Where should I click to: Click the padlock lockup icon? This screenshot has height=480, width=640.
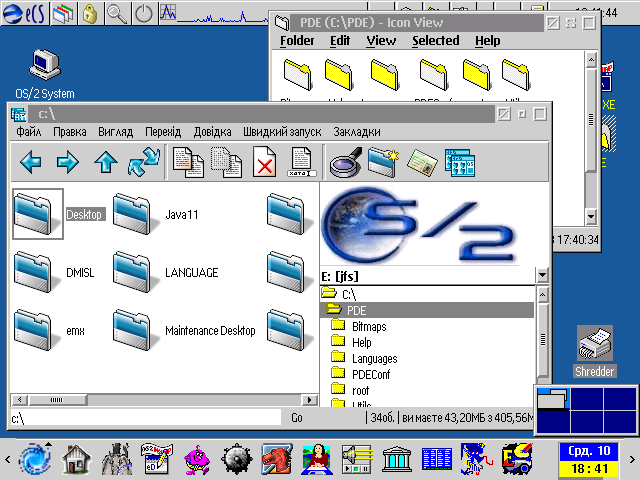pyautogui.click(x=90, y=13)
